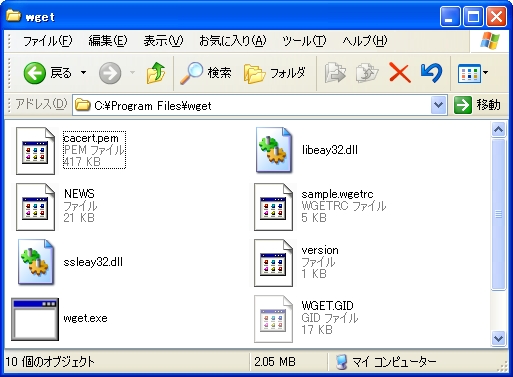Minimize the wget window

(450, 16)
